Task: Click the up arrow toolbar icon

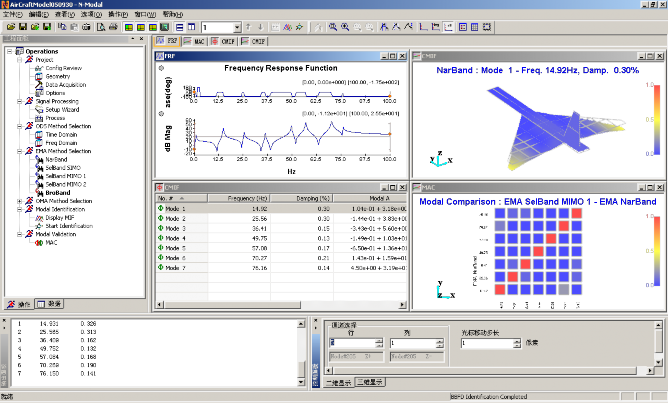Action: click(250, 27)
